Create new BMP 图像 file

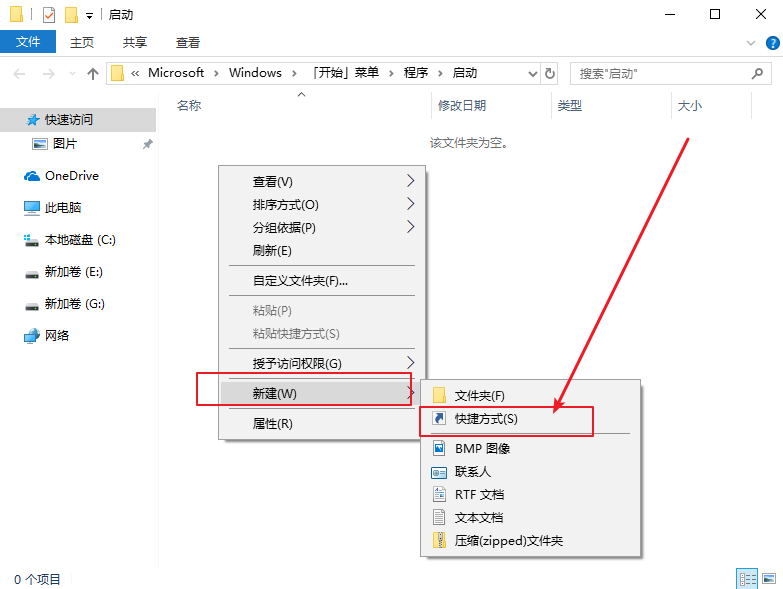[x=482, y=448]
